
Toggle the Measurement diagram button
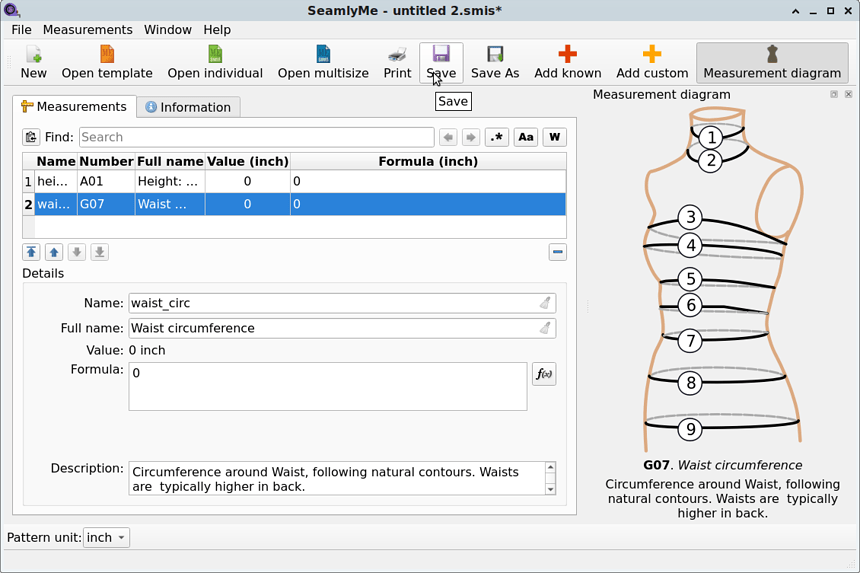coord(772,63)
